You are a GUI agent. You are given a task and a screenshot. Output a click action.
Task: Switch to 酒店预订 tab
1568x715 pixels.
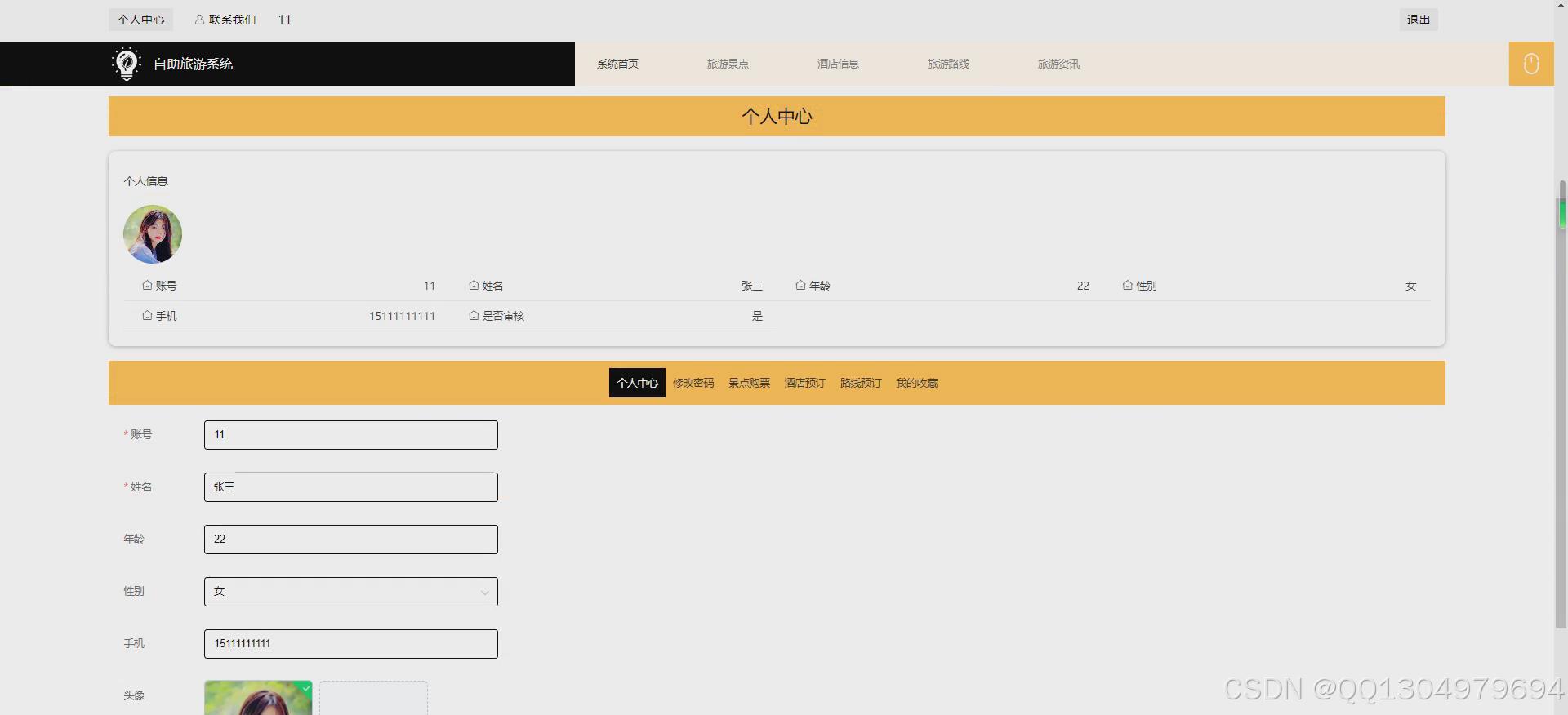(805, 383)
